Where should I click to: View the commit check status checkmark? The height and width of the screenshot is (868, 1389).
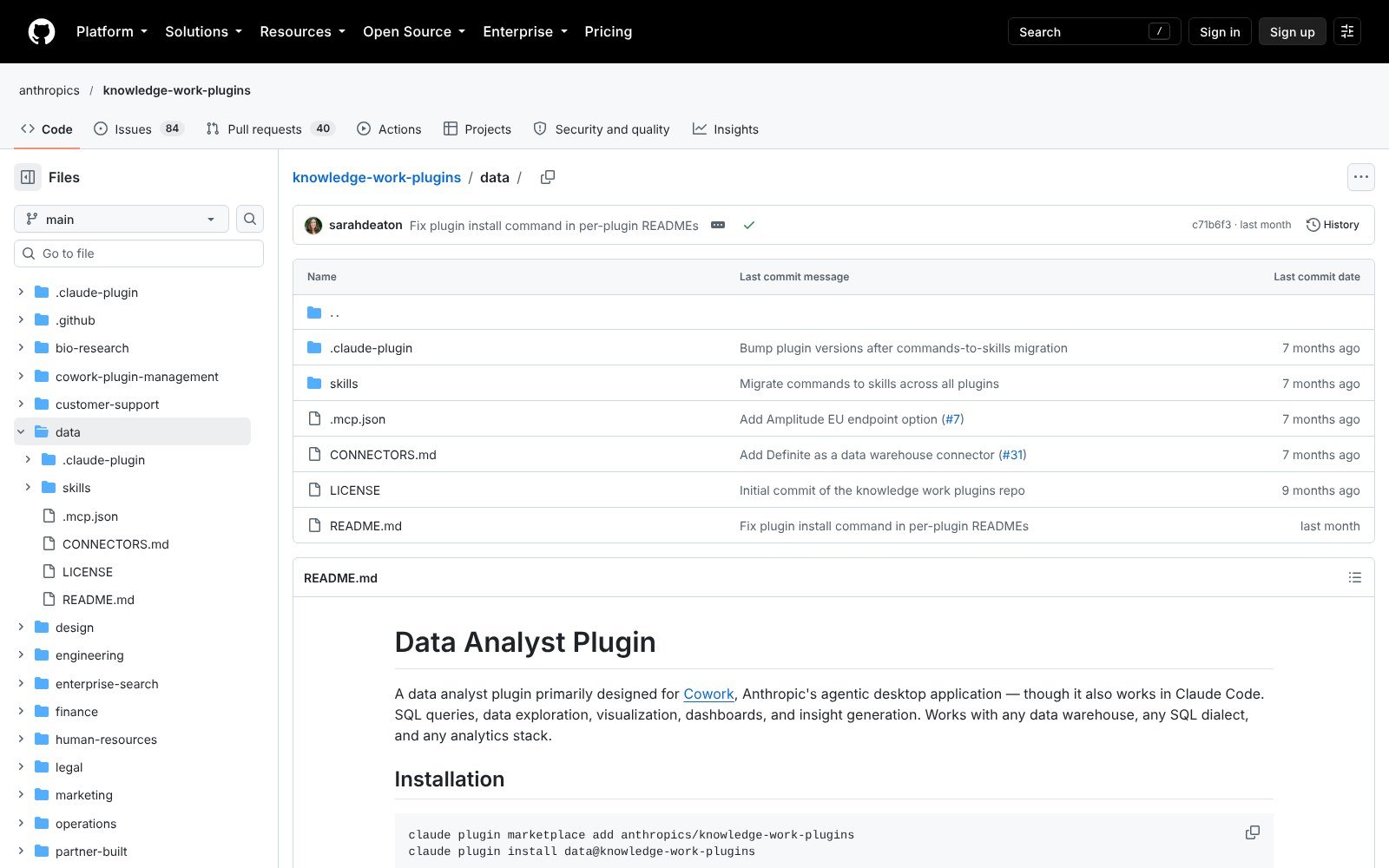click(749, 225)
